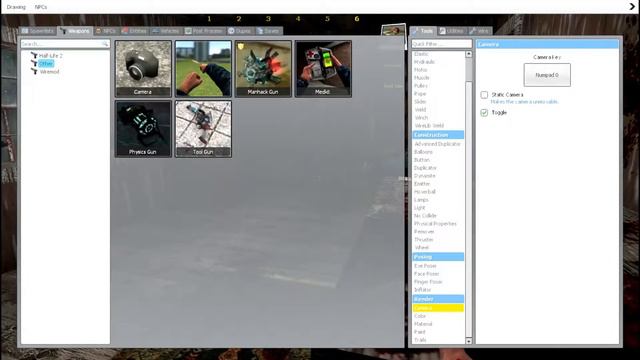Collapse the Render tool category
Screen dimensions: 640x360
click(x=438, y=299)
